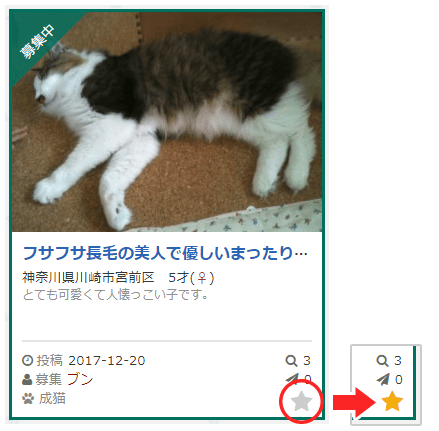Image resolution: width=439 pixels, height=431 pixels.
Task: Click the 成猫 adult cat label
Action: point(52,399)
